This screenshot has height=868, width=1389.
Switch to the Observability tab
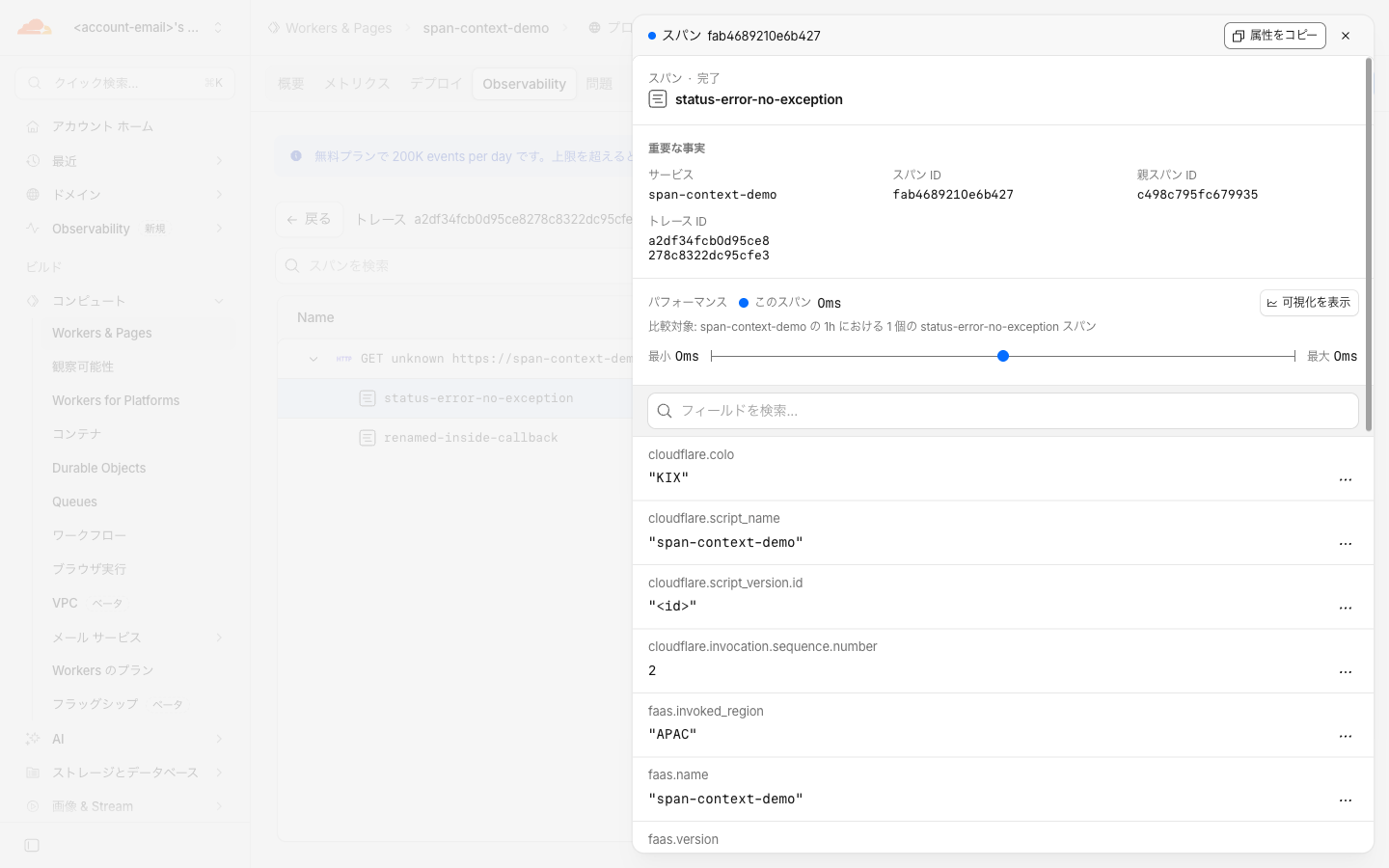tap(524, 84)
